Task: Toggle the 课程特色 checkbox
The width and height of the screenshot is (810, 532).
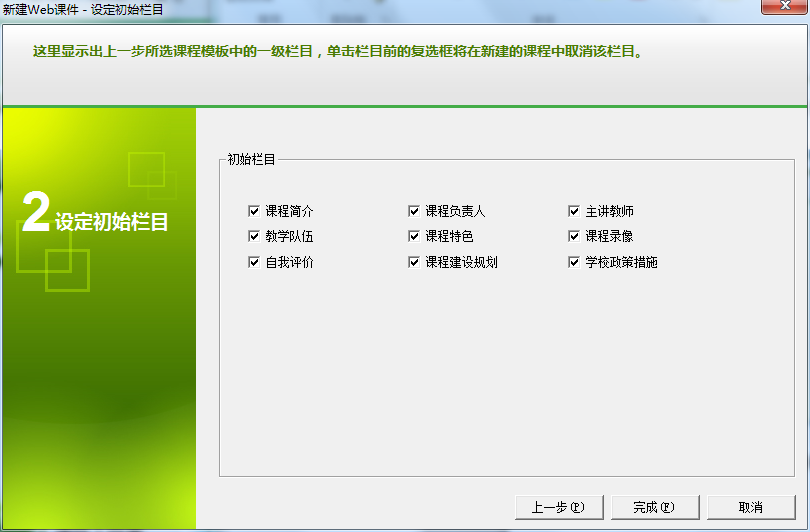Action: [x=414, y=237]
